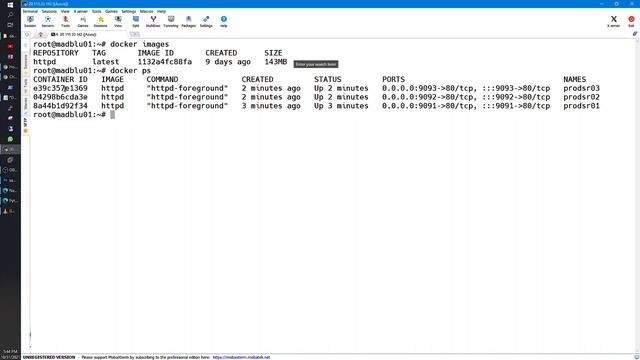Open the X server menu

tap(80, 11)
